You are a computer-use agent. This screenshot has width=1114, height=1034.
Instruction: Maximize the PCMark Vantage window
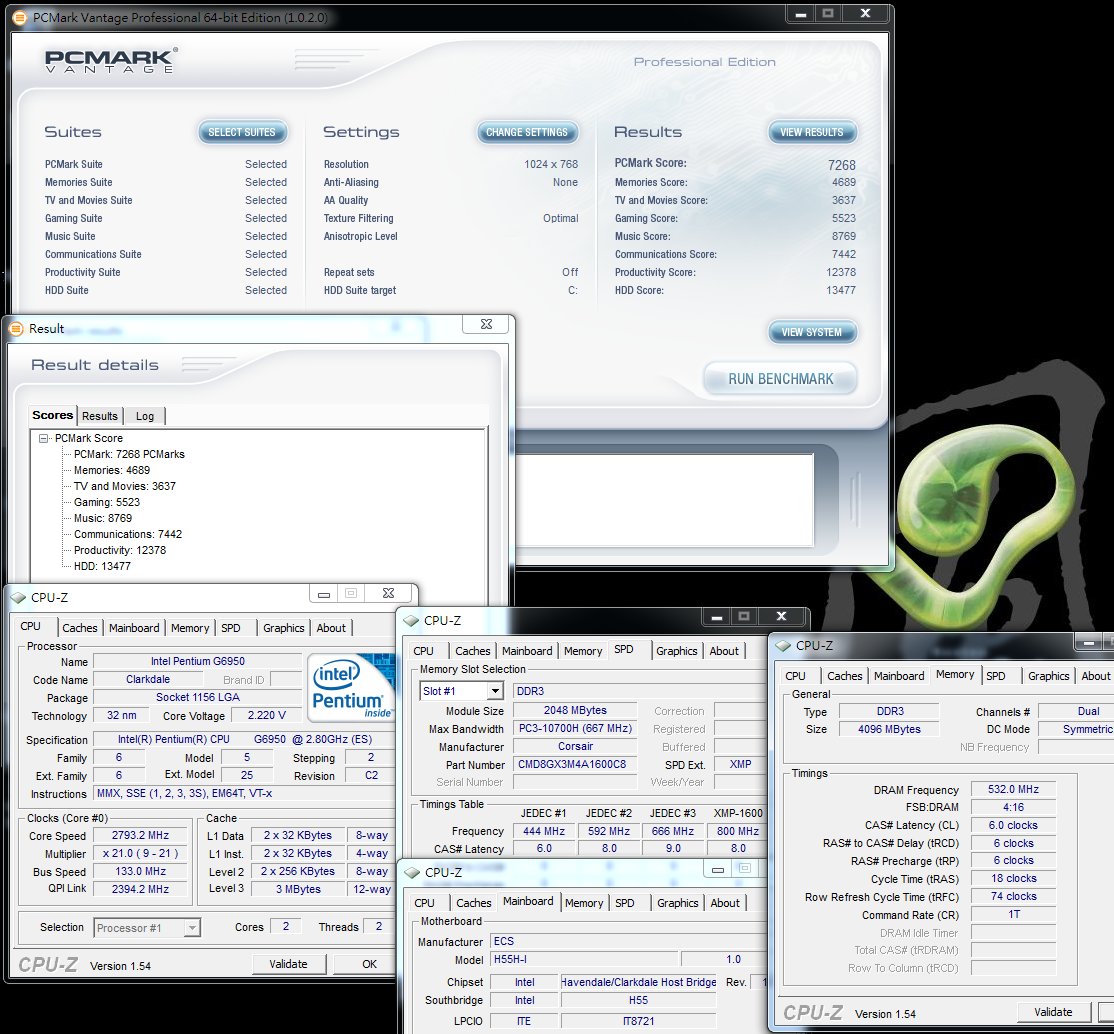pos(827,14)
